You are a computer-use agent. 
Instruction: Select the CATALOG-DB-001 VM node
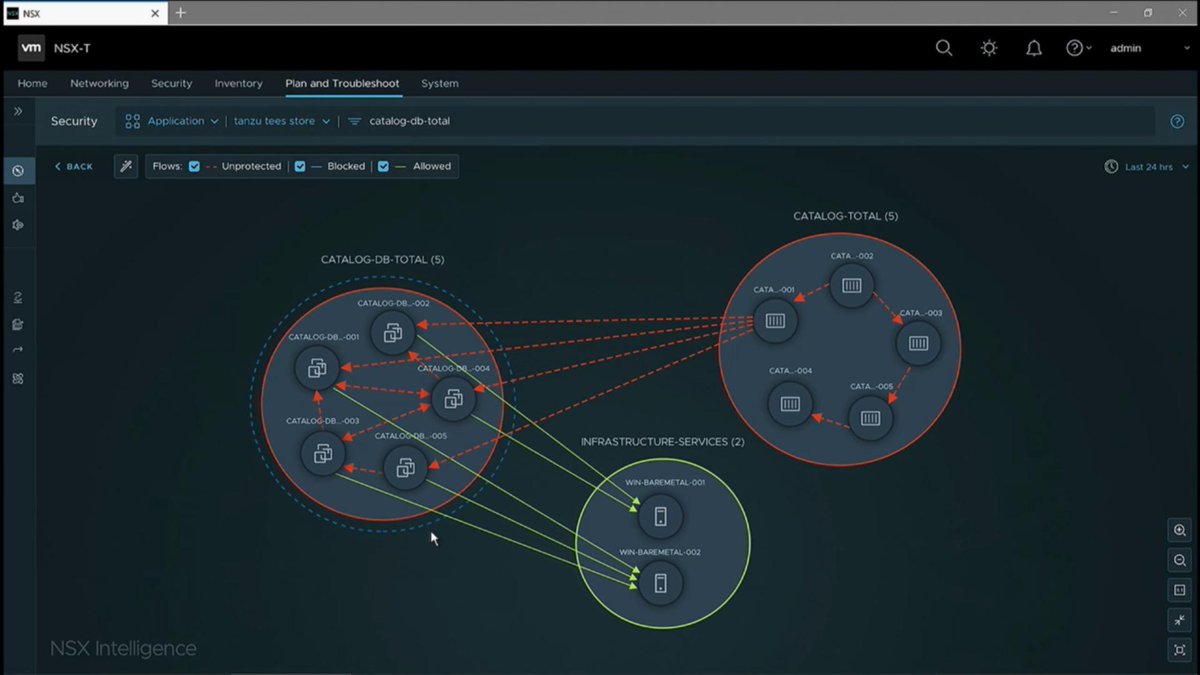point(317,369)
